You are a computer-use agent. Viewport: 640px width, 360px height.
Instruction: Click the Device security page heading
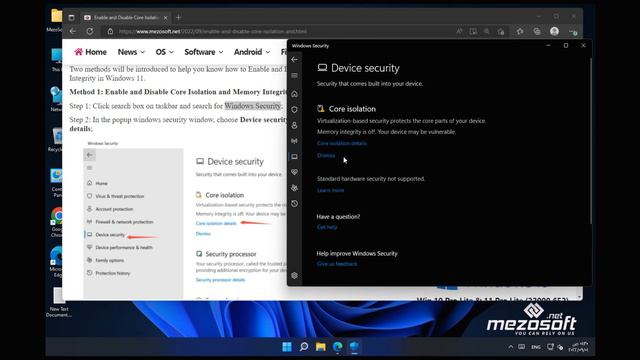[365, 68]
